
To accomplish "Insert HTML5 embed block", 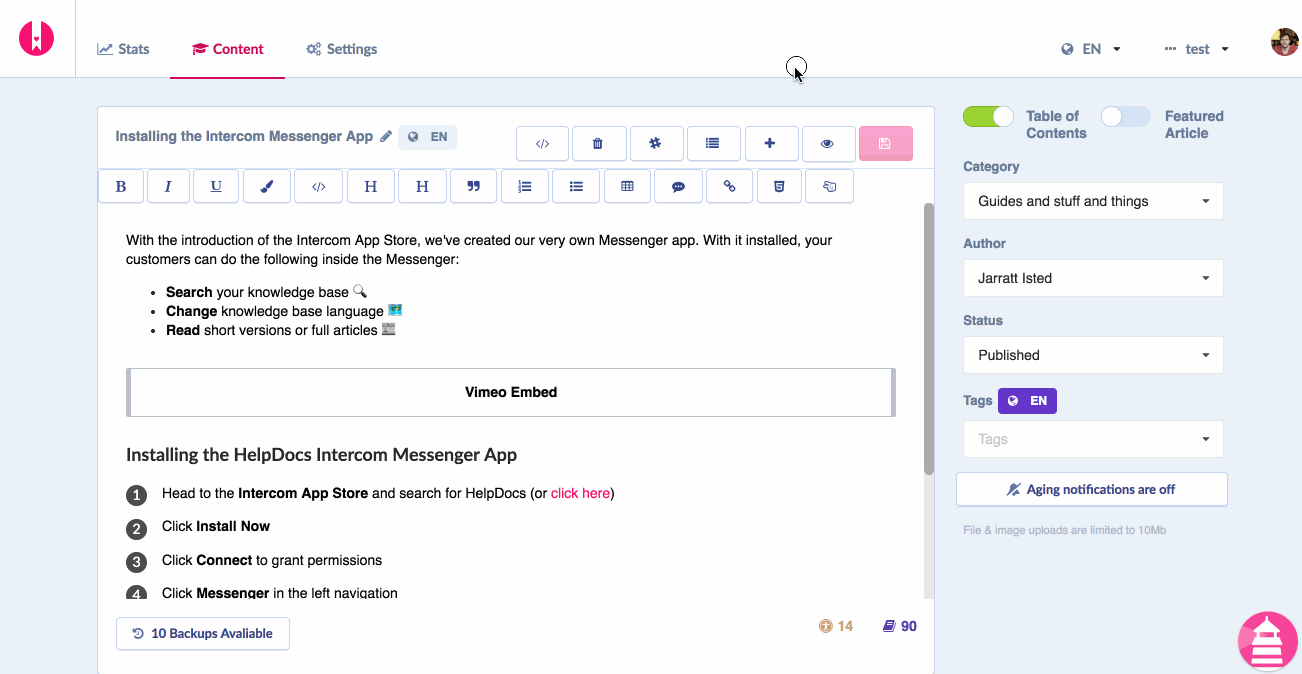I will pyautogui.click(x=779, y=186).
